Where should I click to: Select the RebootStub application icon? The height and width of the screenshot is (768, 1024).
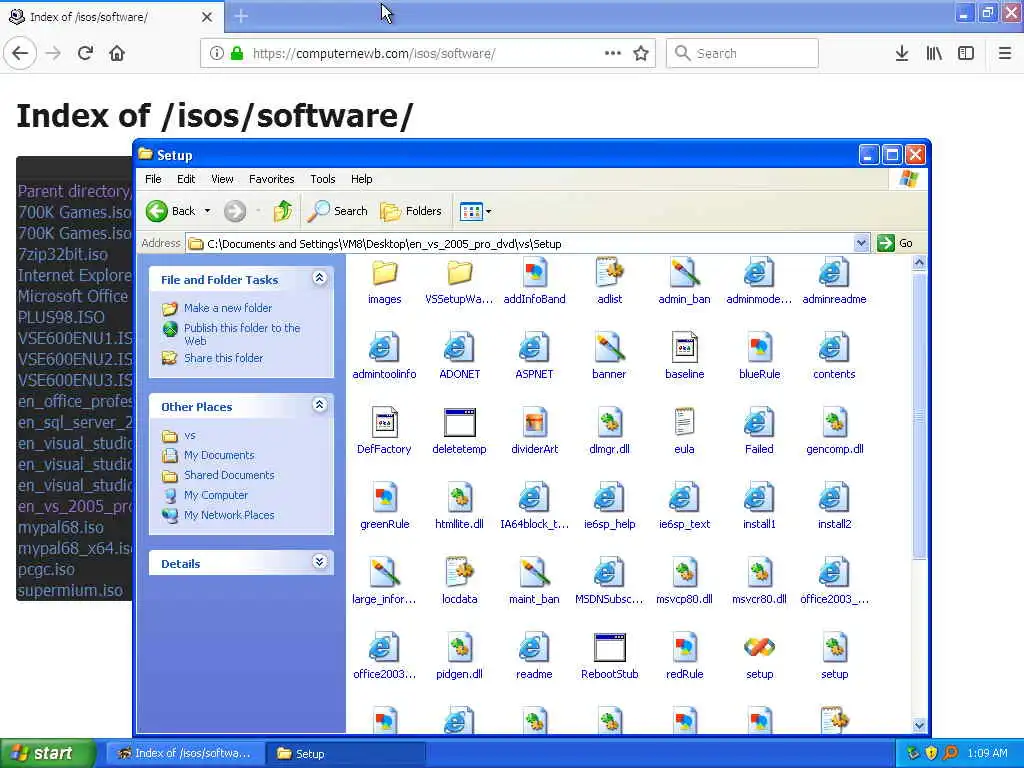tap(609, 648)
